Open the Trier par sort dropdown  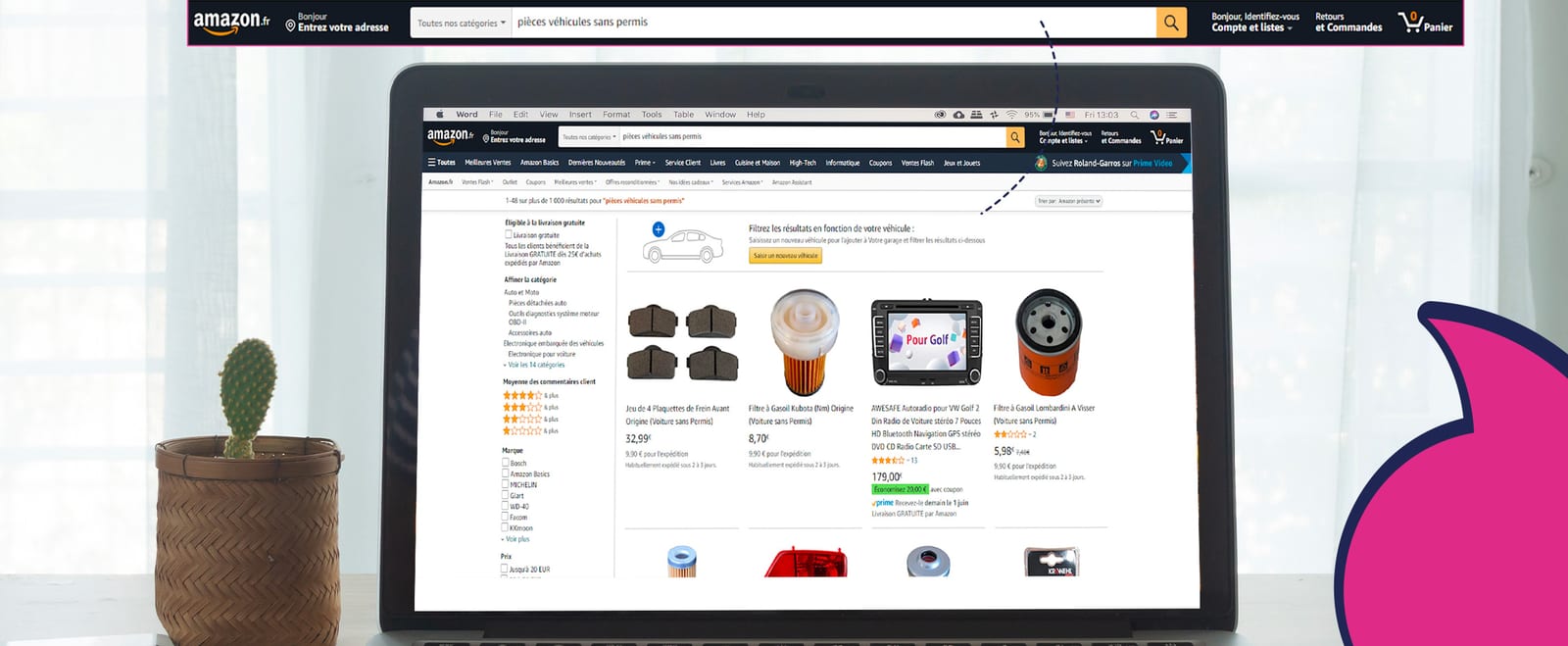pos(1069,201)
